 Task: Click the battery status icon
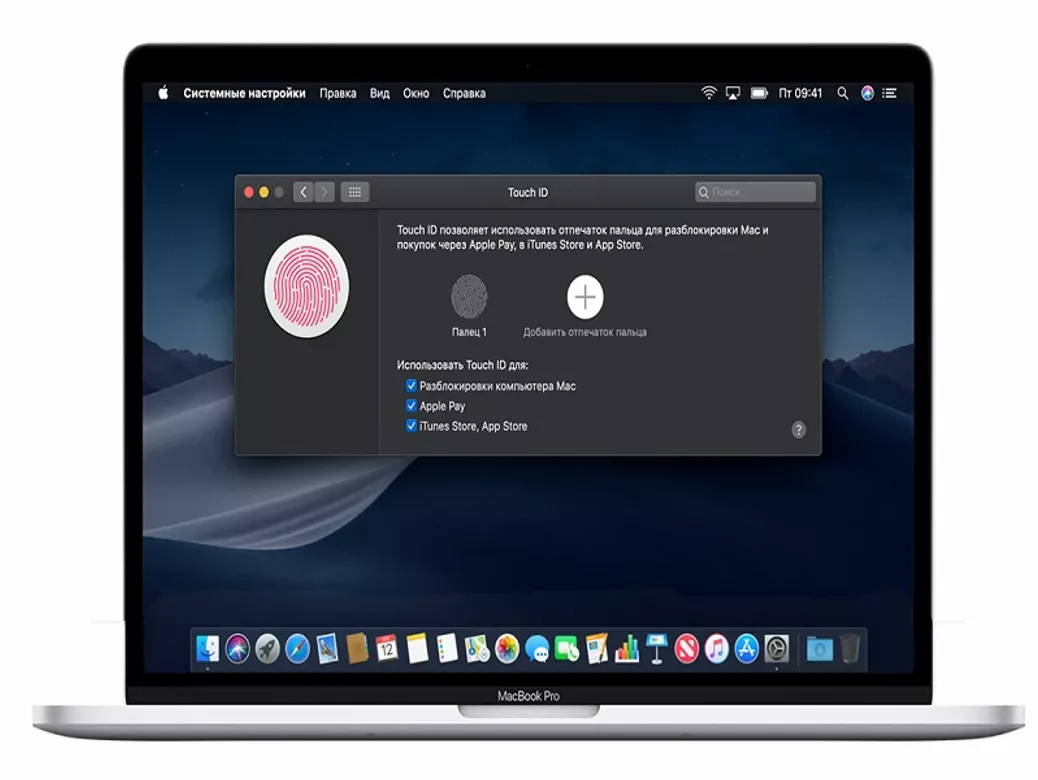coord(759,93)
